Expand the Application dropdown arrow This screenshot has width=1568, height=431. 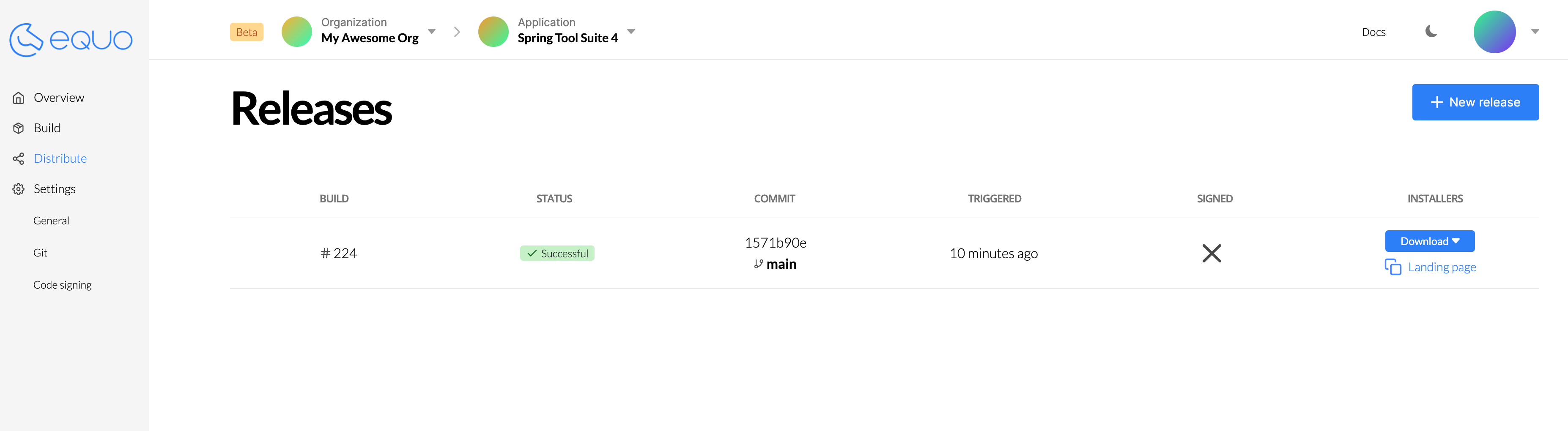pos(631,32)
